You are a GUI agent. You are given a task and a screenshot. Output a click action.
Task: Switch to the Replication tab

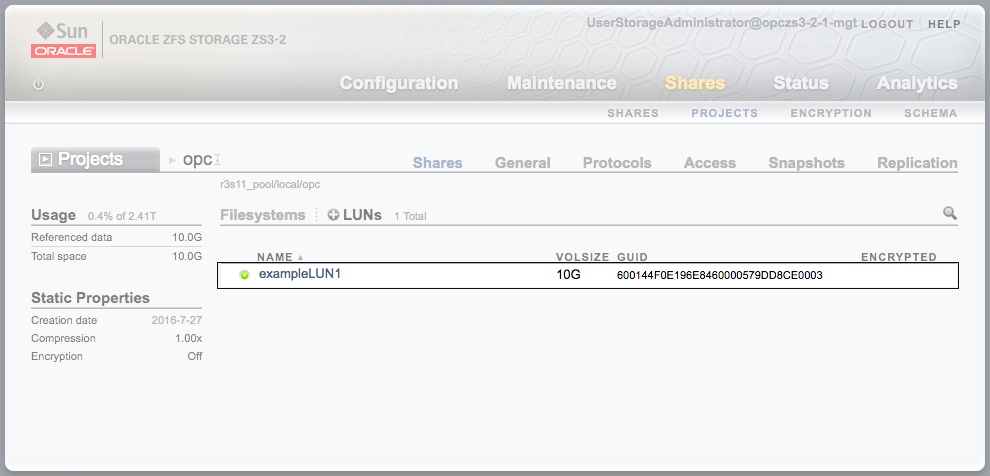[917, 163]
